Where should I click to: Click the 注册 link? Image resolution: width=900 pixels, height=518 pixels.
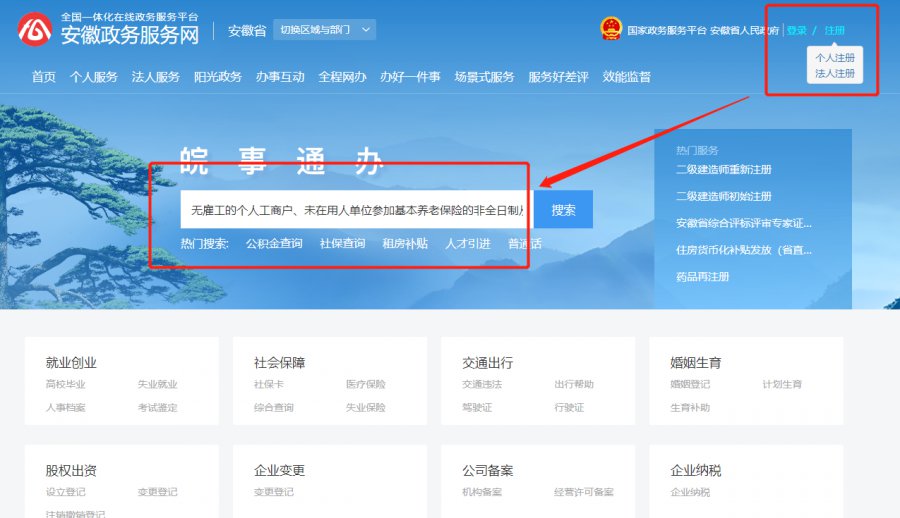point(835,30)
